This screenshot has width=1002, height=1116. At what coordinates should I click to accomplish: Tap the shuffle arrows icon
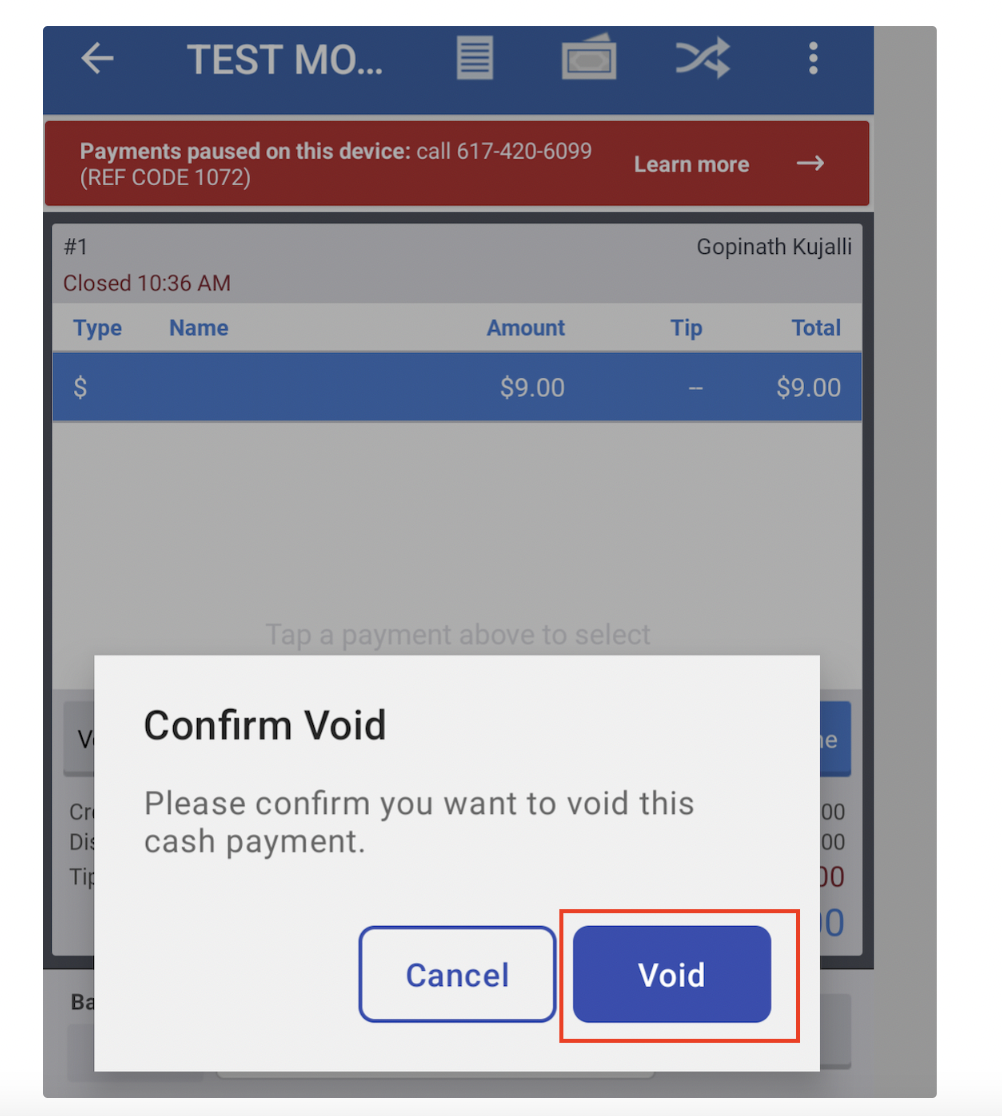pos(702,59)
